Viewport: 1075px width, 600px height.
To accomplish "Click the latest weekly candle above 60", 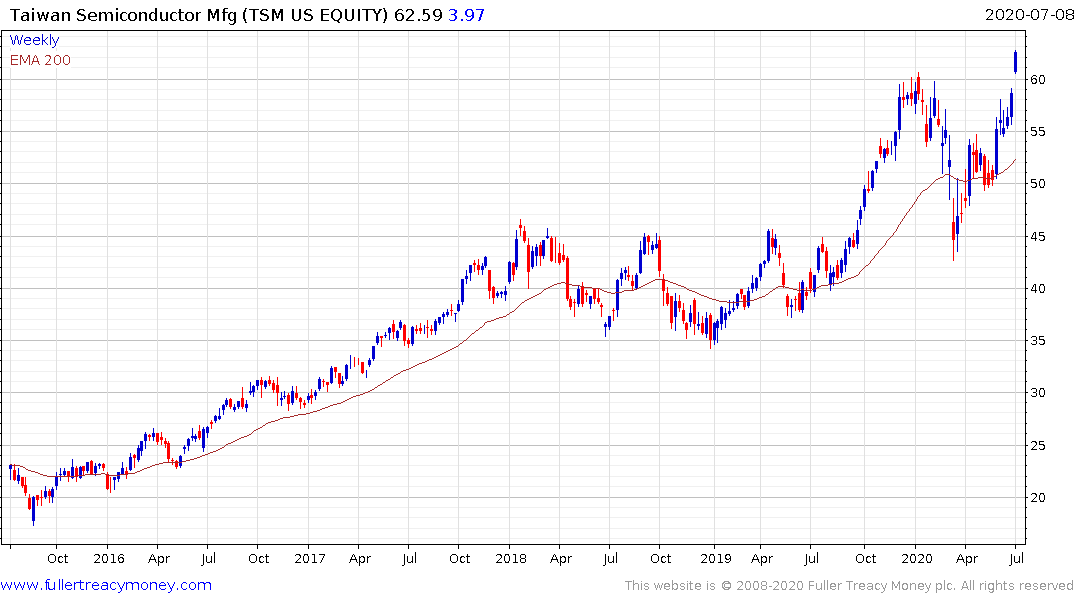I will pos(1015,62).
